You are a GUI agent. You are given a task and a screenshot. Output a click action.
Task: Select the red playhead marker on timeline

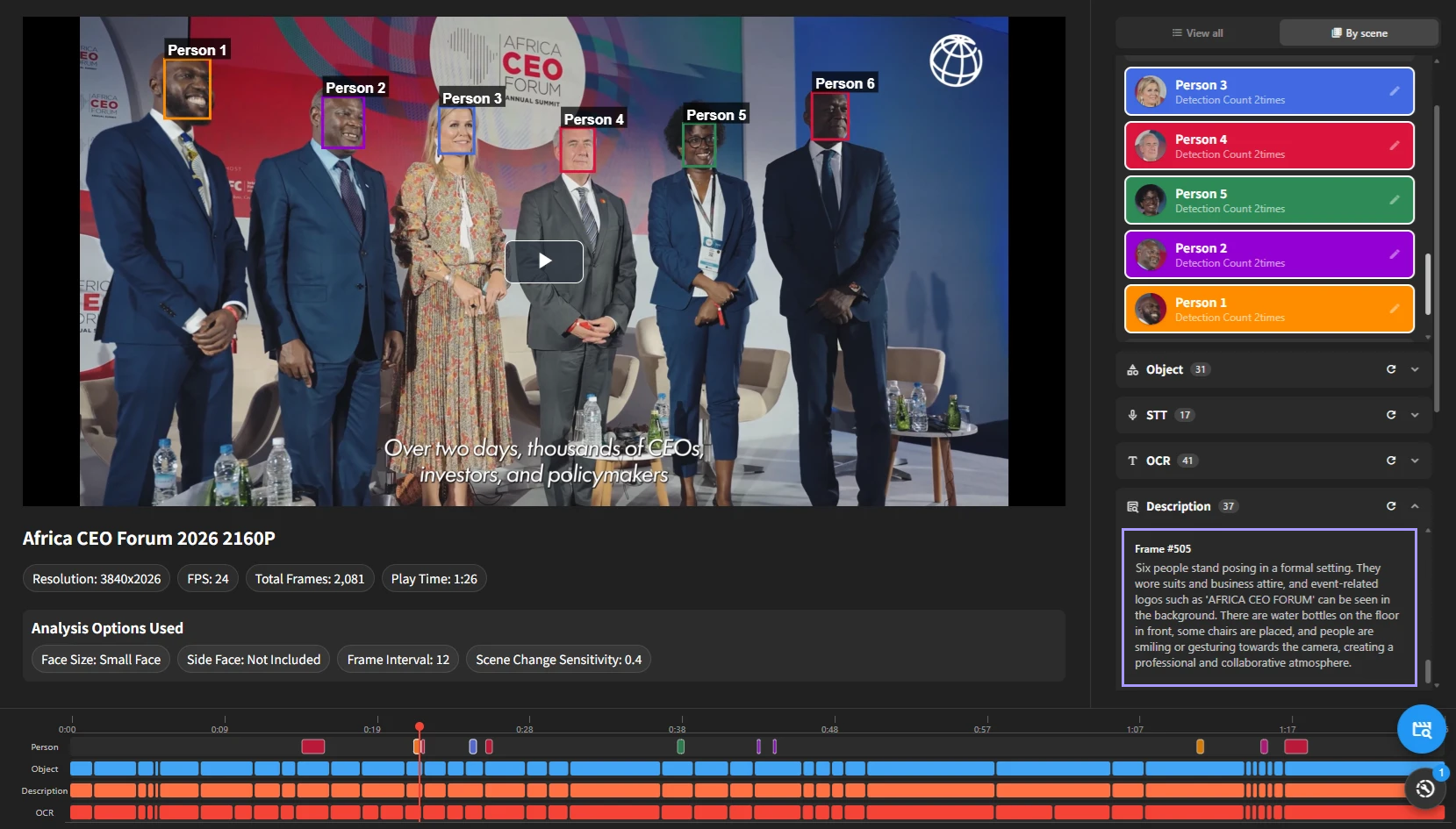(x=420, y=726)
